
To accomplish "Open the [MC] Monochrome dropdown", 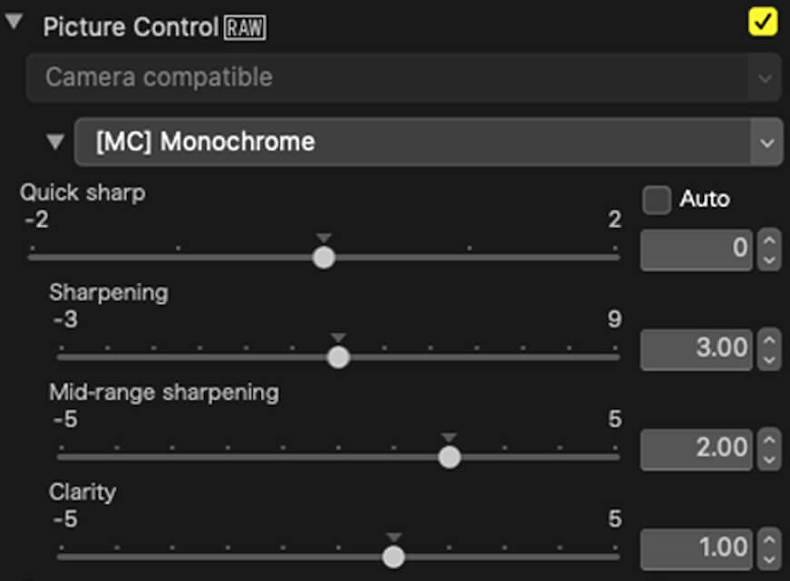I will 428,142.
